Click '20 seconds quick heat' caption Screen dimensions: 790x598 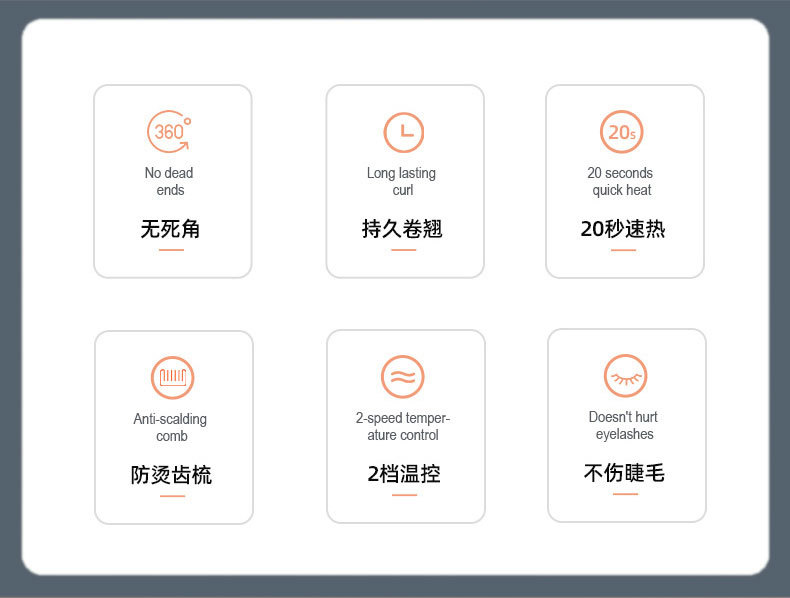(621, 182)
